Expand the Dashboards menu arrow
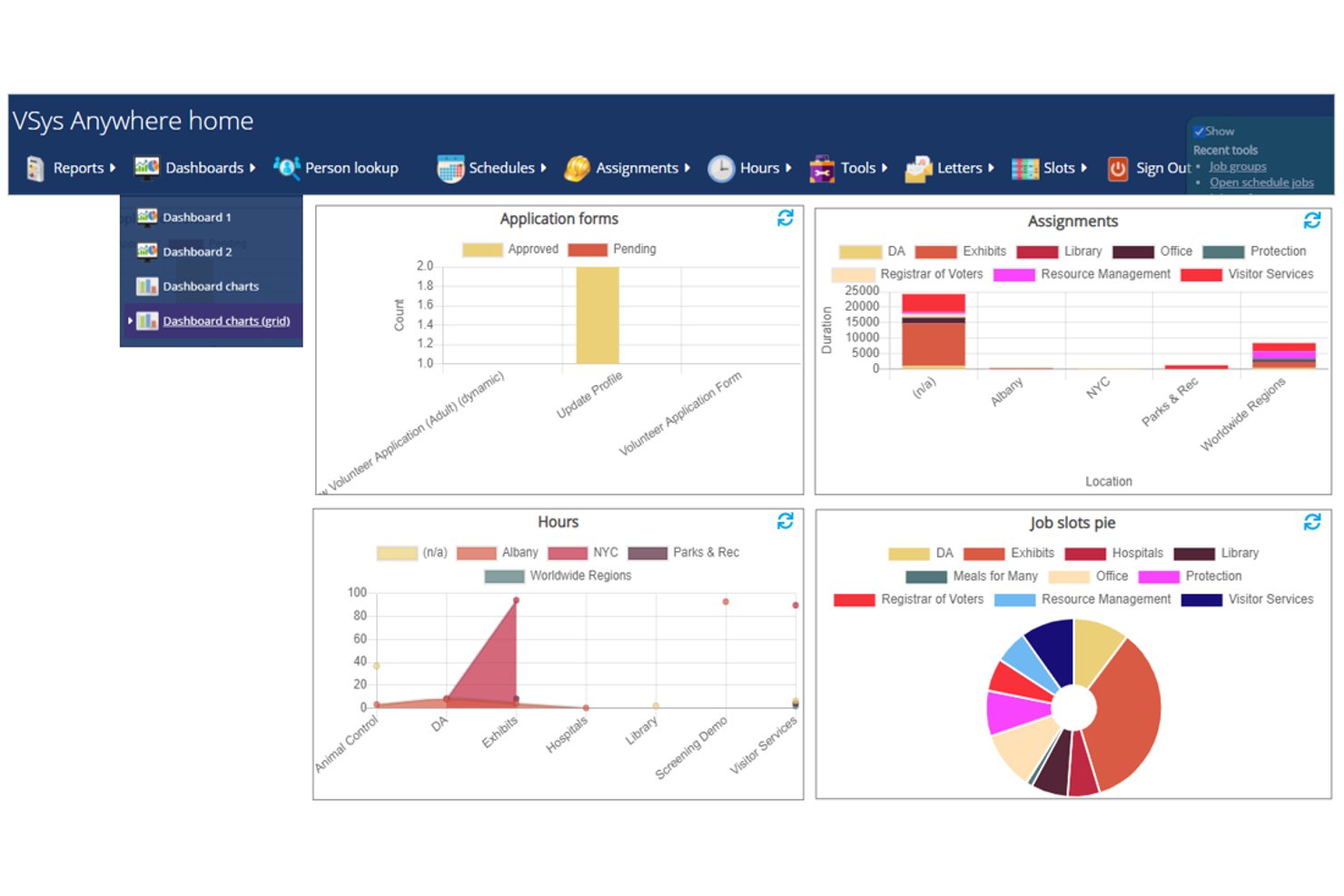Image resolution: width=1344 pixels, height=896 pixels. (x=252, y=168)
